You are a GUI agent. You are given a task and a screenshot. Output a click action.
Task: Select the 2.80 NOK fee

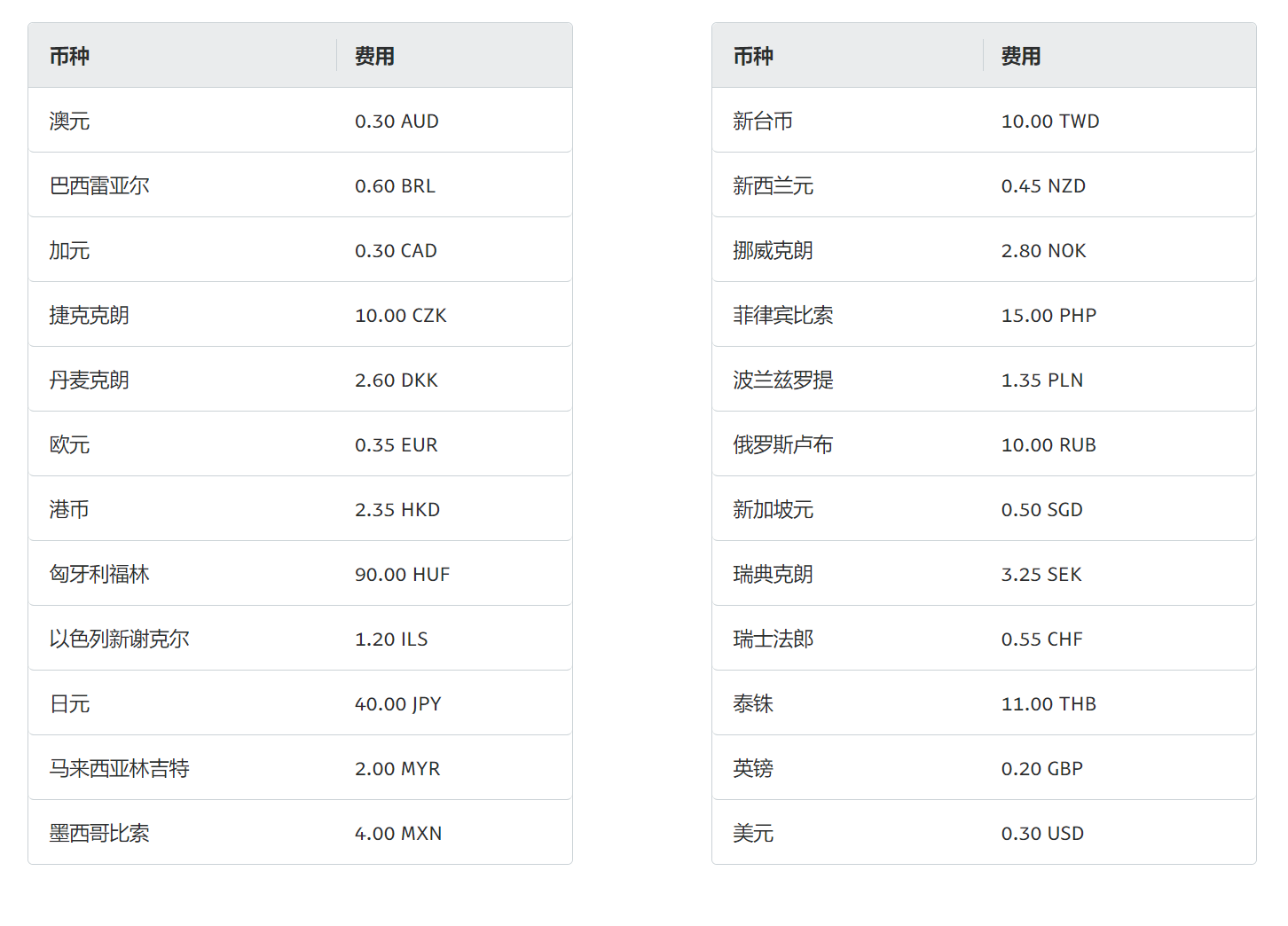point(1043,250)
